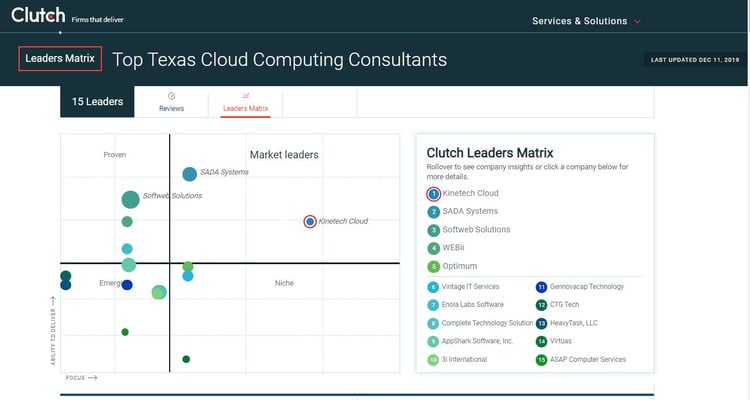This screenshot has width=750, height=400.
Task: Click the Leaders Matrix header label
Action: tap(60, 58)
